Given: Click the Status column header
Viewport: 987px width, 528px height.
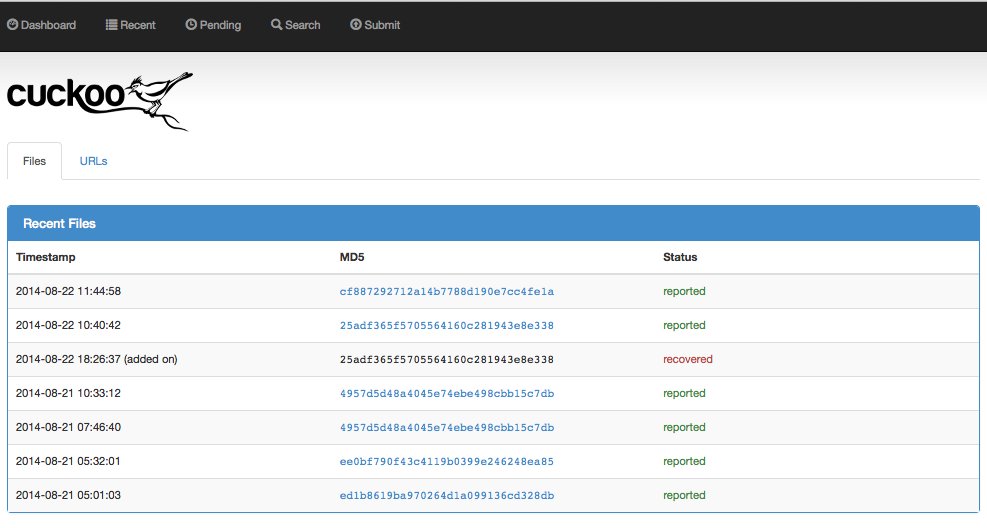Looking at the screenshot, I should tap(680, 257).
